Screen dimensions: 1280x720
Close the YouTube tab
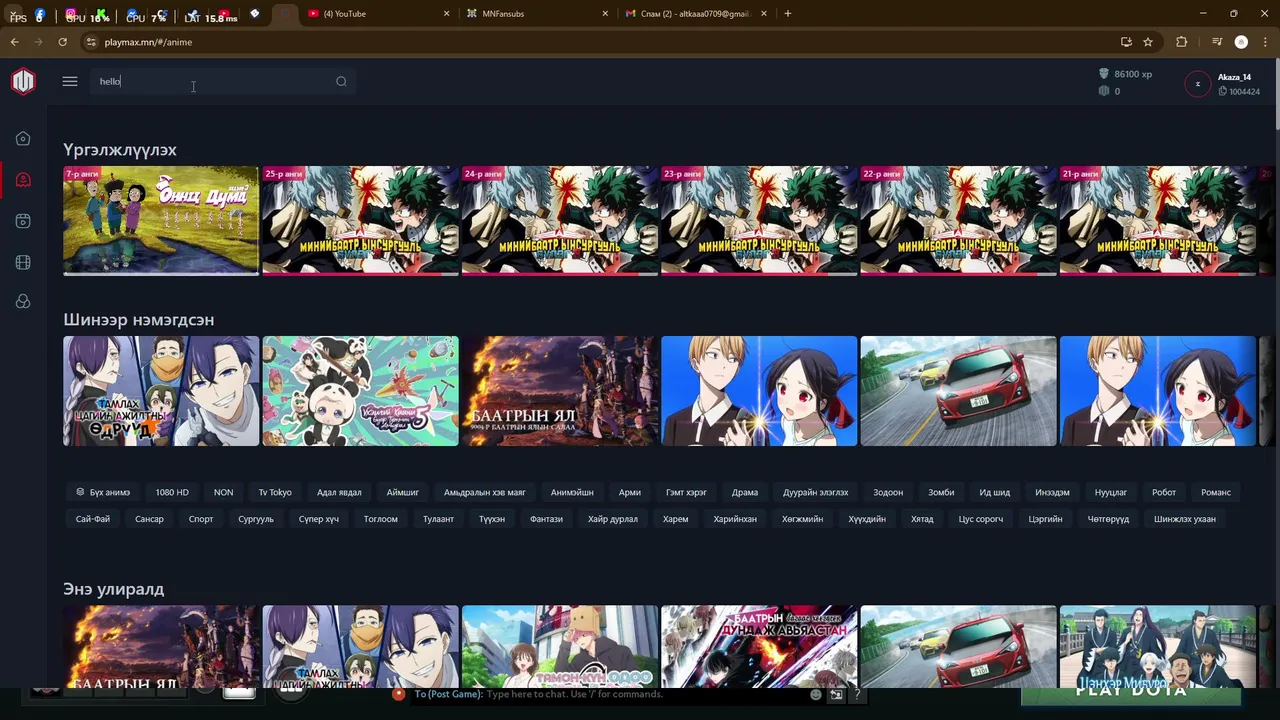(x=446, y=14)
